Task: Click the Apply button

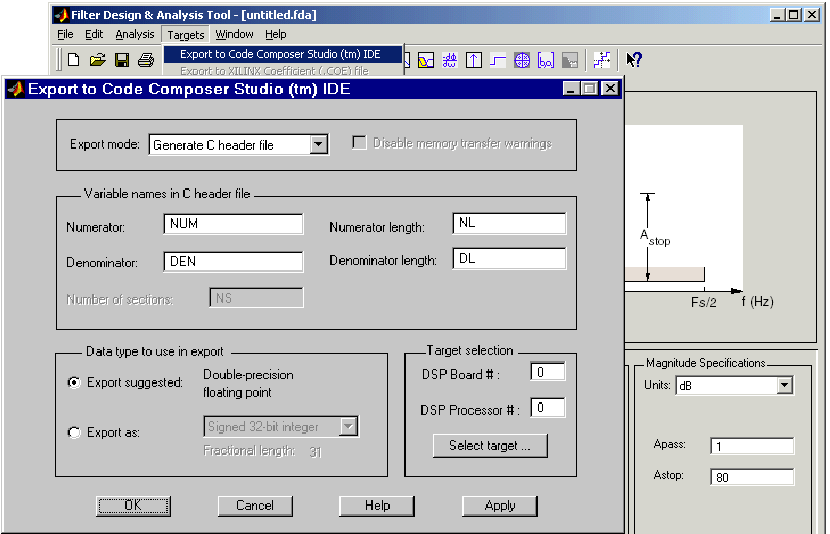Action: 500,505
